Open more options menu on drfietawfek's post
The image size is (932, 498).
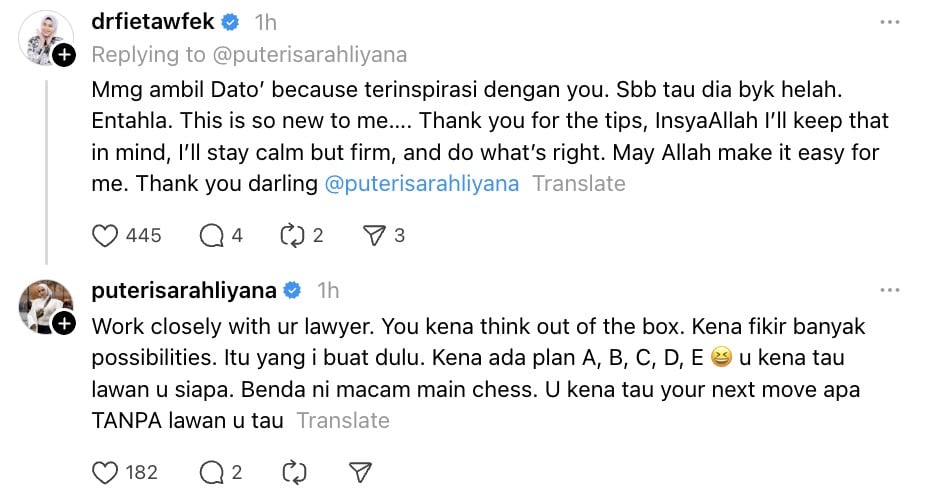889,22
